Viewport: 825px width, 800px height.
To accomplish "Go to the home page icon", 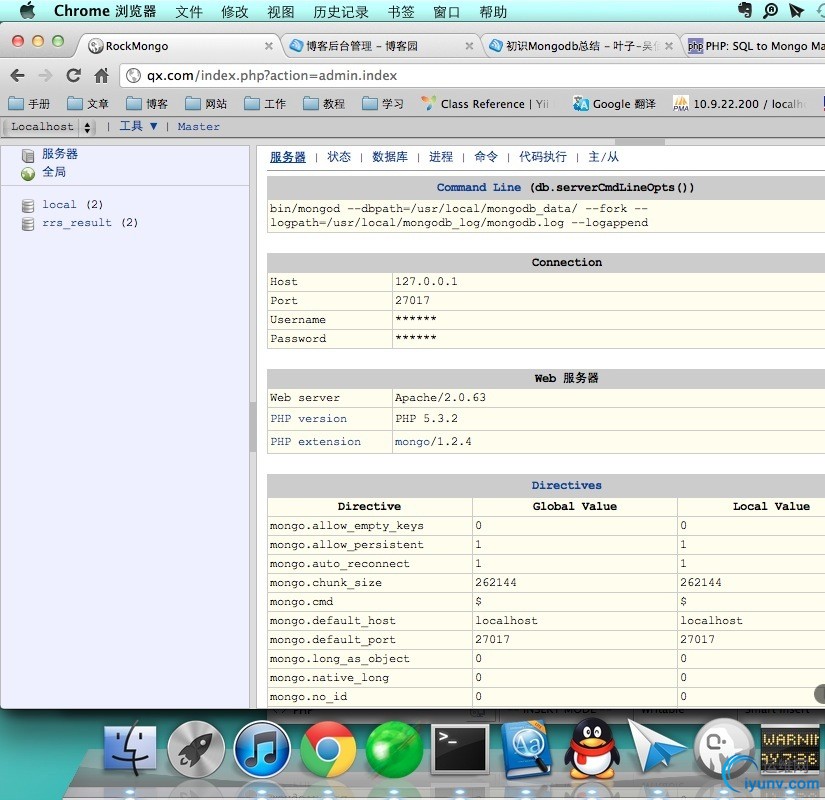I will (x=102, y=76).
